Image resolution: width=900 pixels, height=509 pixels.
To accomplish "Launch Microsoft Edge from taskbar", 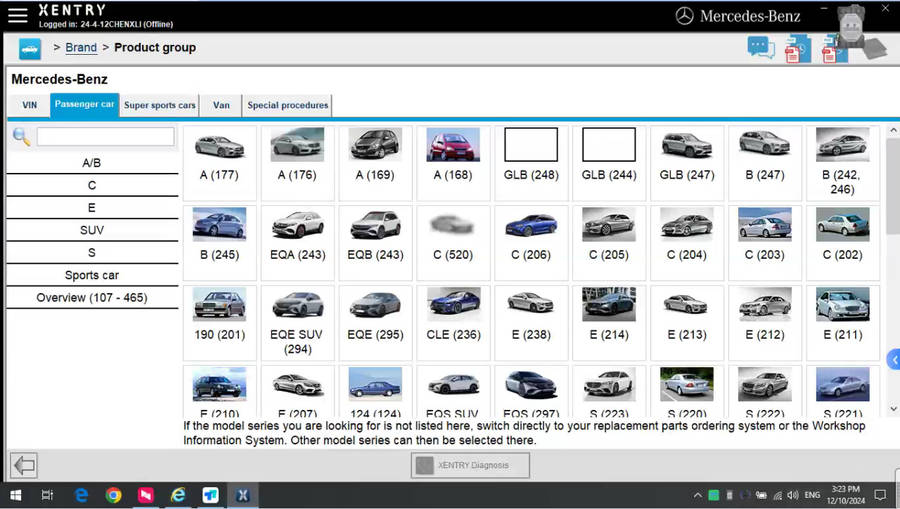I will tap(82, 495).
